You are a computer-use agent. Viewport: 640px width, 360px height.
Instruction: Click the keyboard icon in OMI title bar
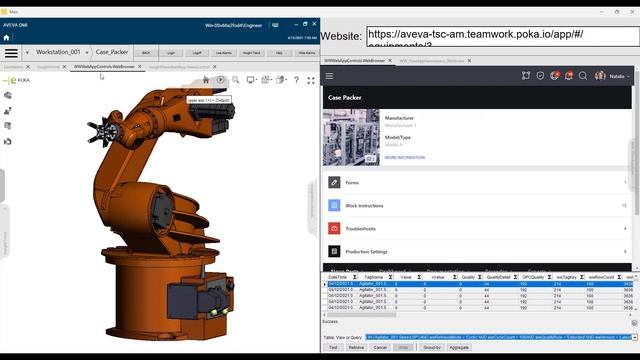[275, 25]
